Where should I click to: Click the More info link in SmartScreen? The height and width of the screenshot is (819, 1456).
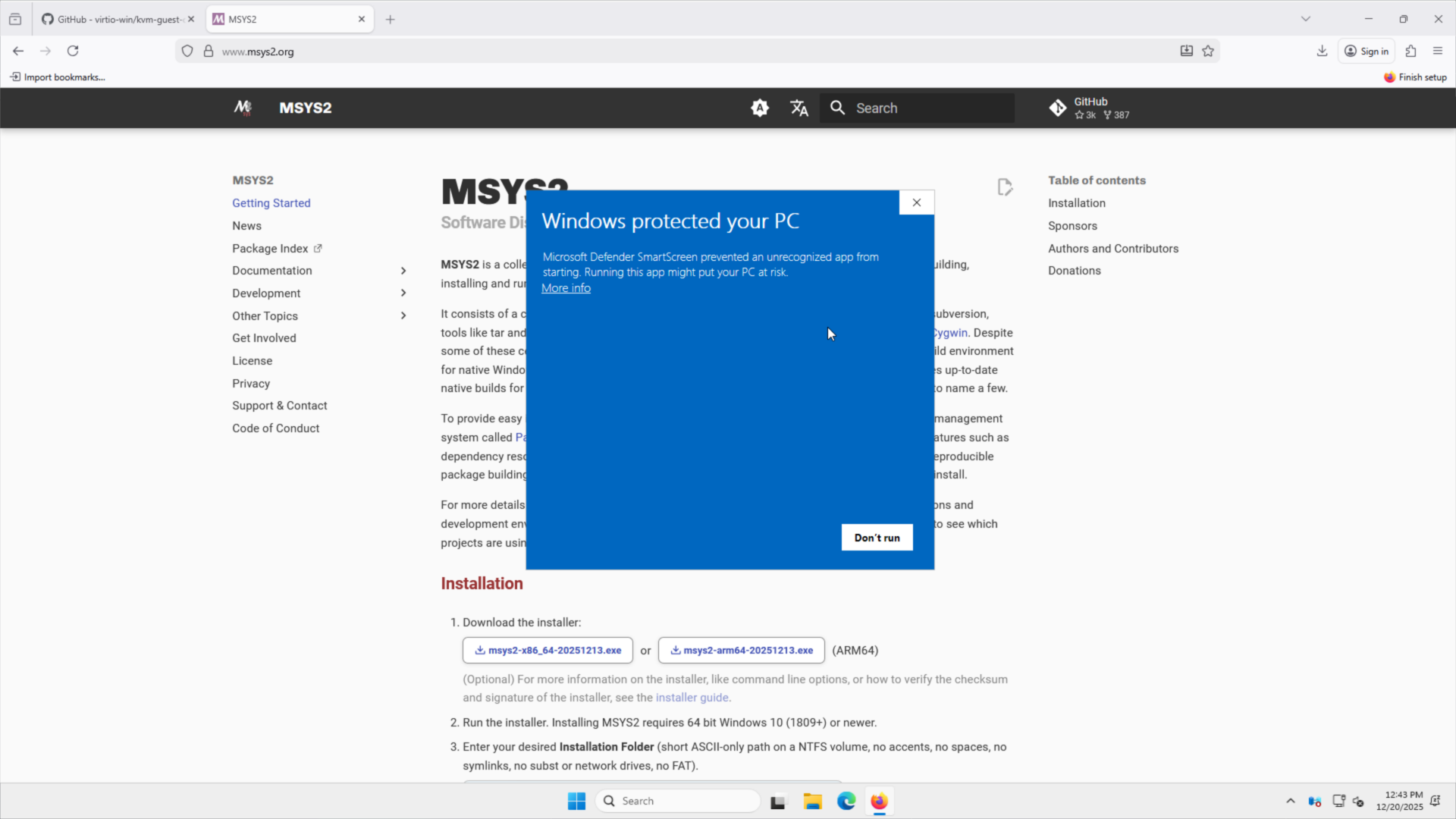(x=566, y=288)
